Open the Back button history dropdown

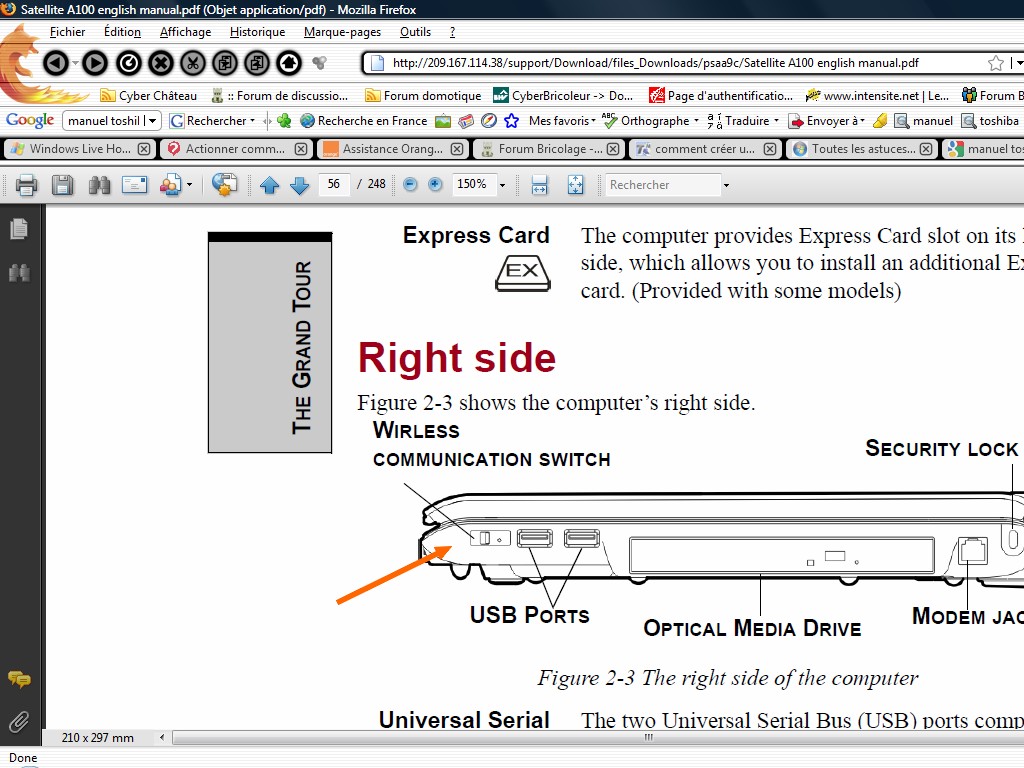75,63
